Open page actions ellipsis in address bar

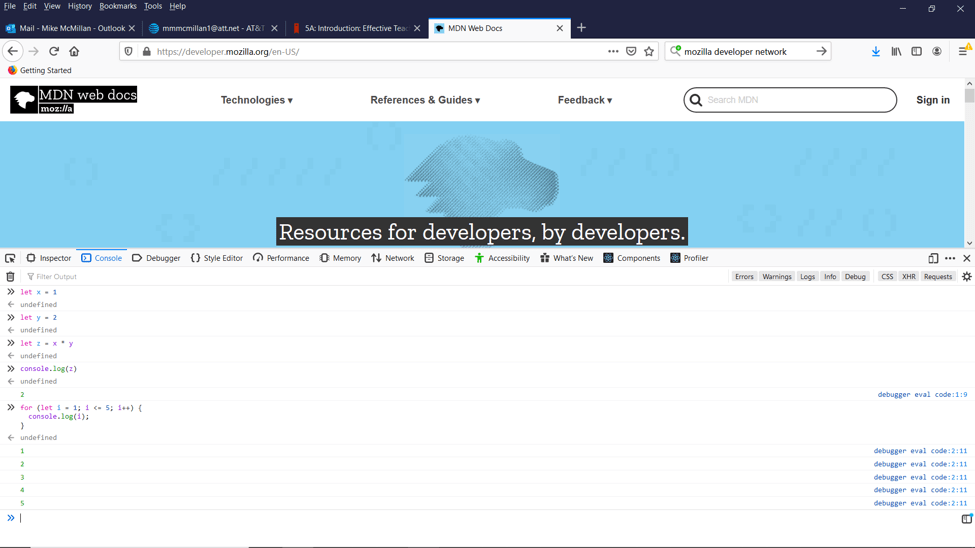613,52
